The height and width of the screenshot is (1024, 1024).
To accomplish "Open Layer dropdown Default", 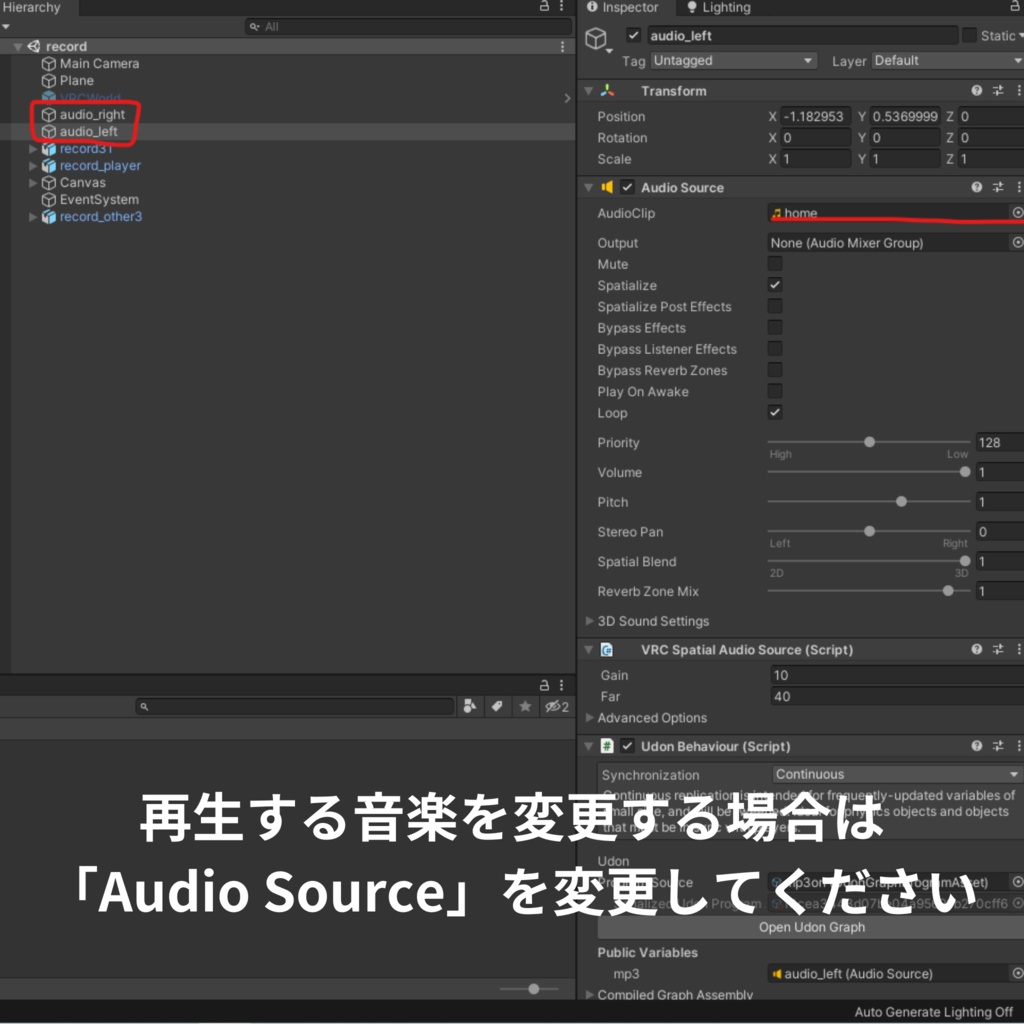I will tap(947, 61).
